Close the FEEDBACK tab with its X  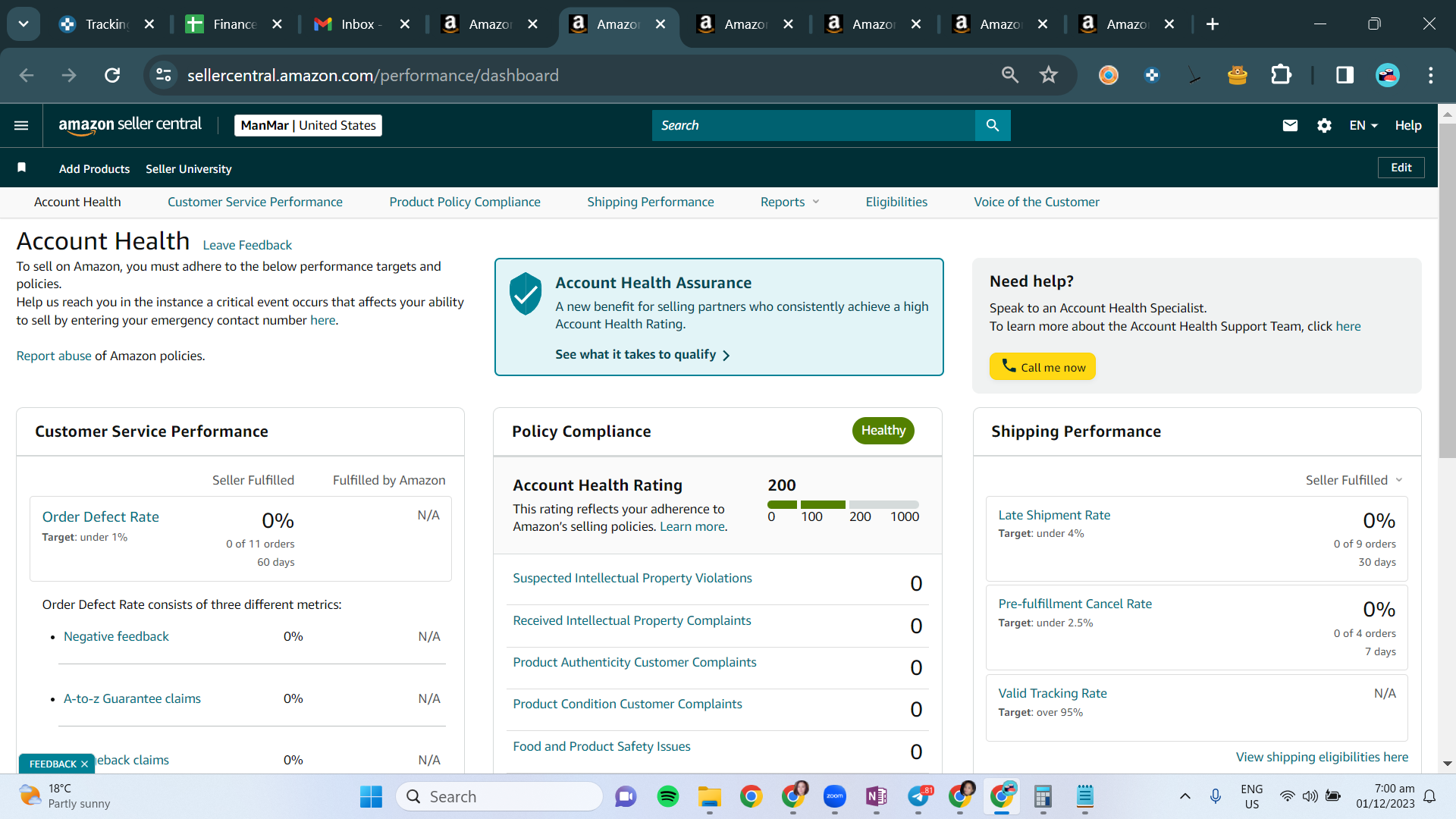coord(84,764)
